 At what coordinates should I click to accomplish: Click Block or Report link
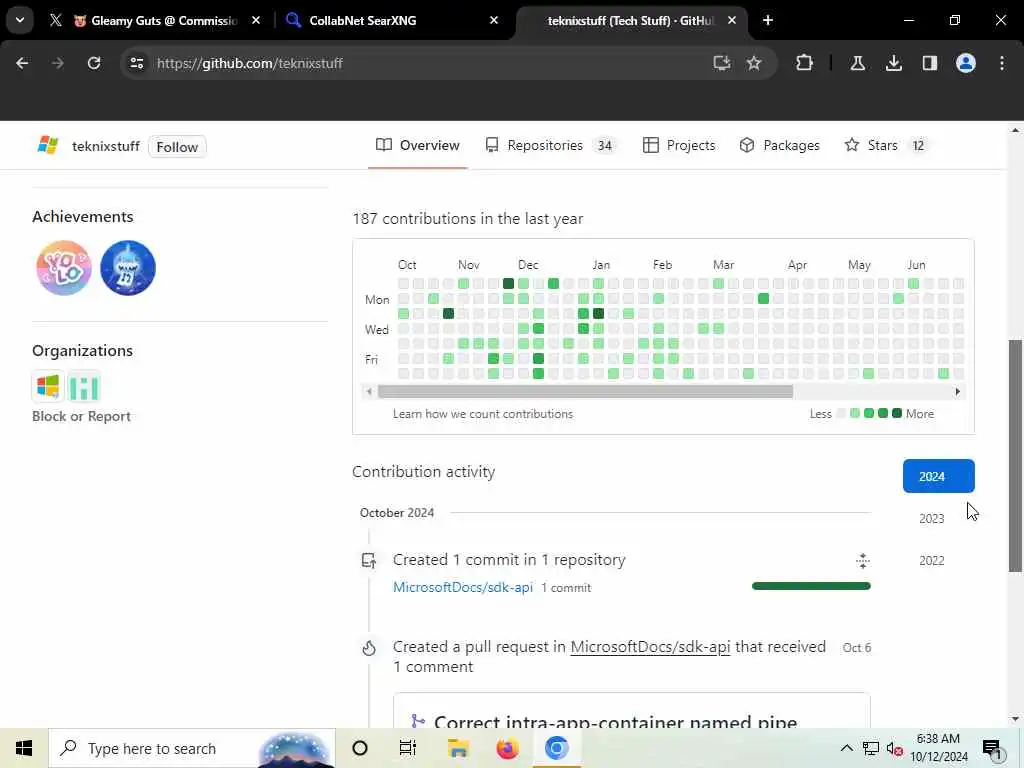(x=81, y=416)
